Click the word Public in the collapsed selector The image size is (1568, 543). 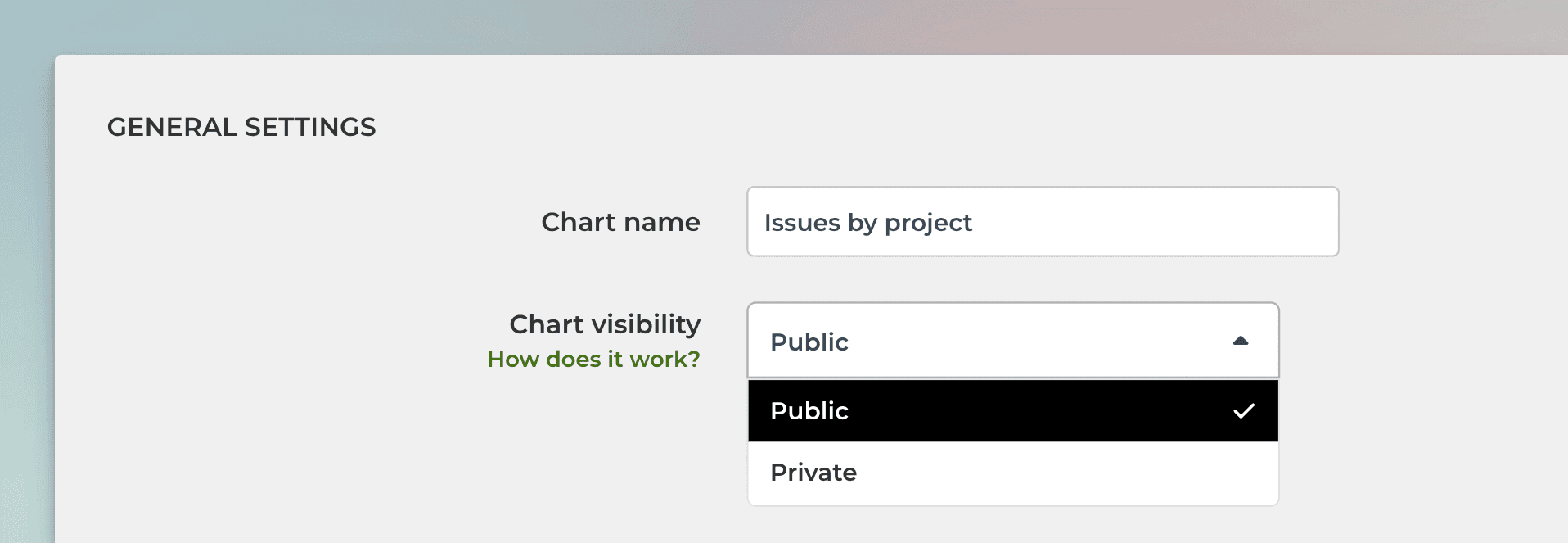pos(809,342)
